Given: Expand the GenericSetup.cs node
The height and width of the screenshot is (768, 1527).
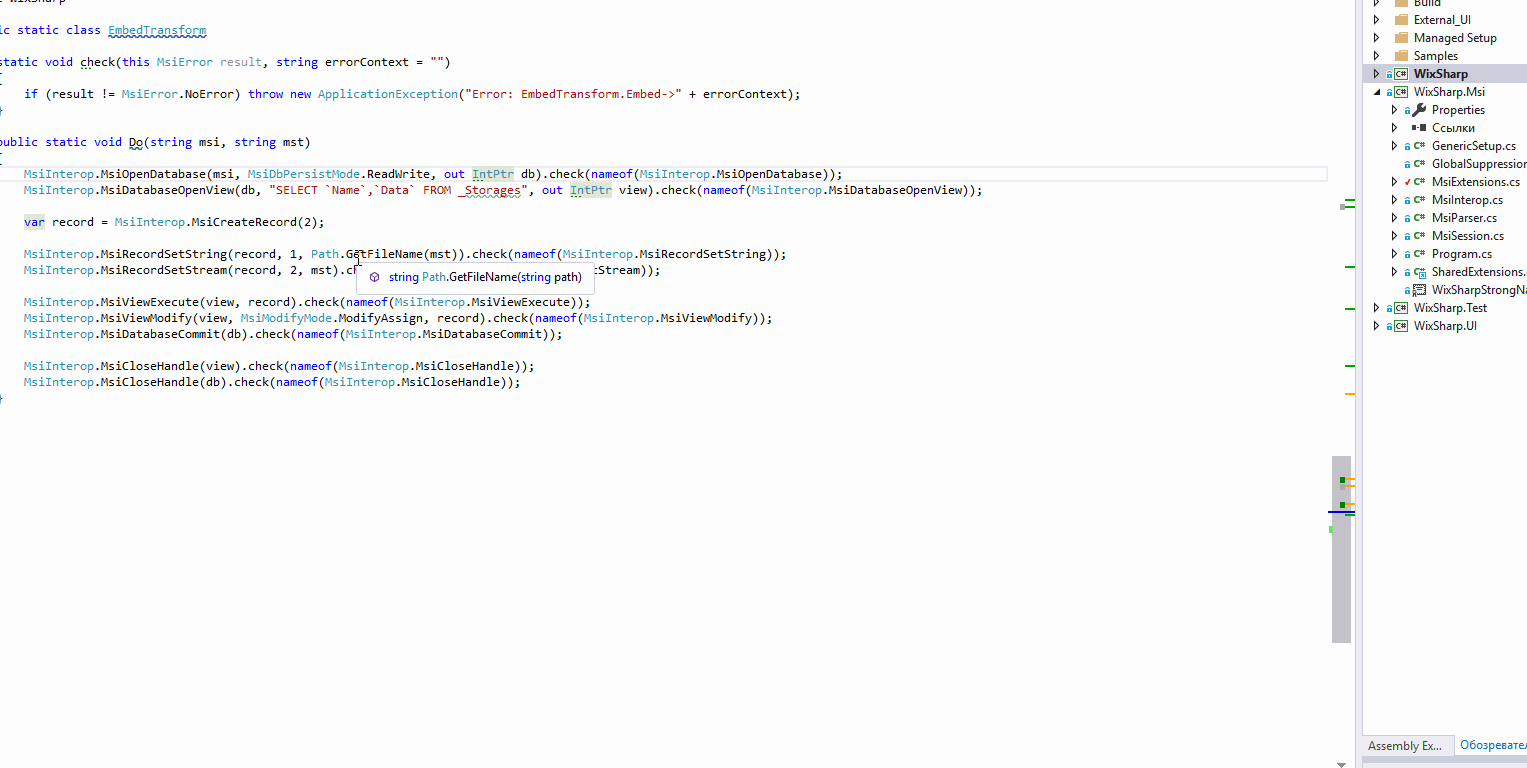Looking at the screenshot, I should 1395,146.
